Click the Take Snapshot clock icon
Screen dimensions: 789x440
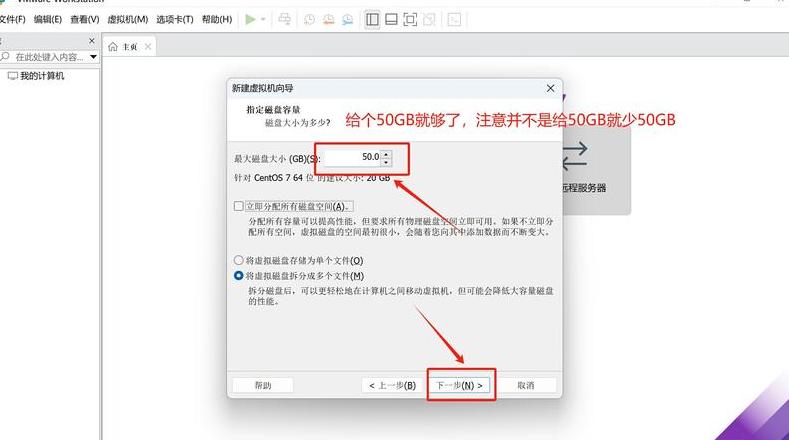(x=309, y=20)
